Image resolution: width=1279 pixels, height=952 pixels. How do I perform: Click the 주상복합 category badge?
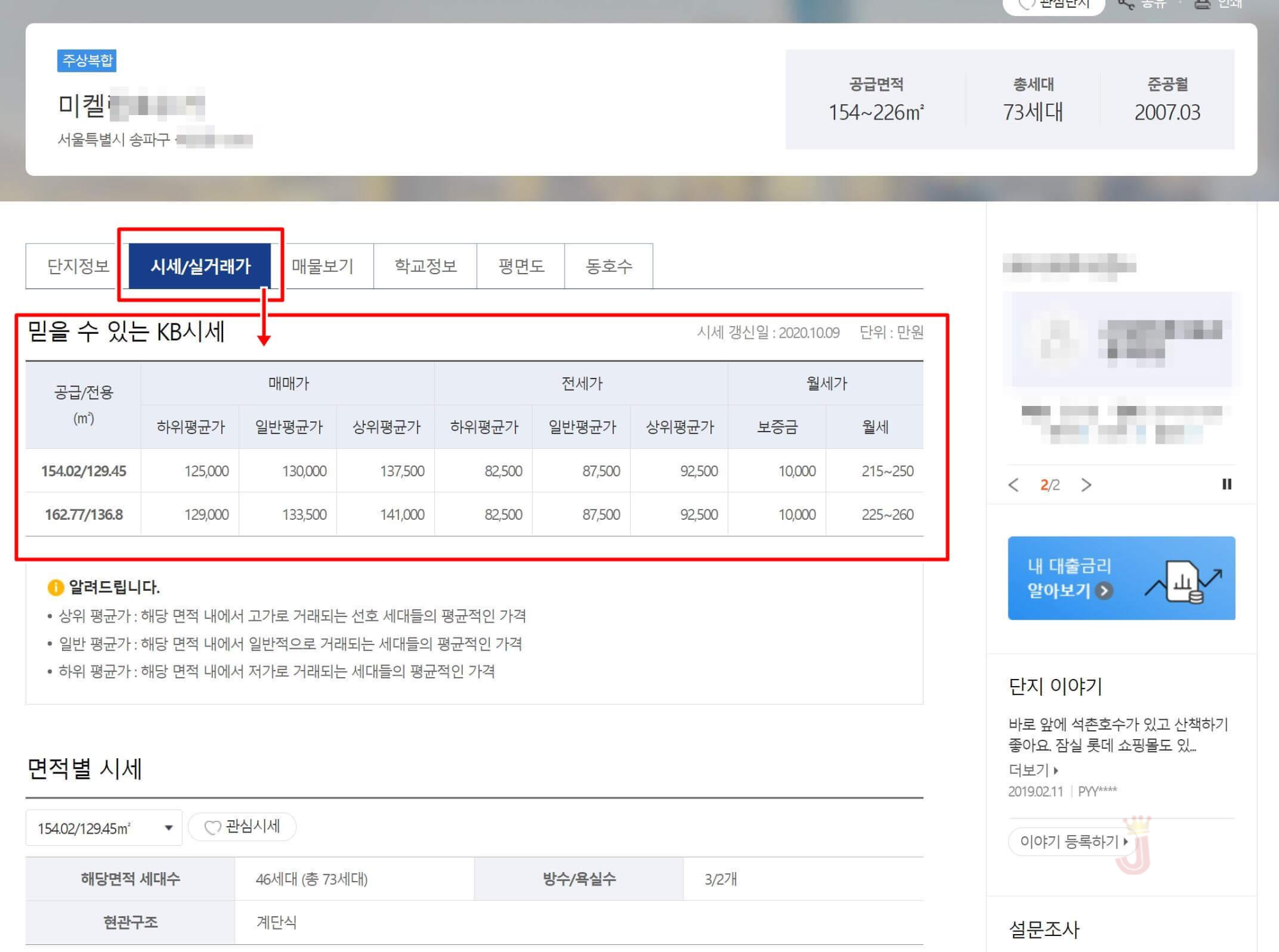pos(87,61)
